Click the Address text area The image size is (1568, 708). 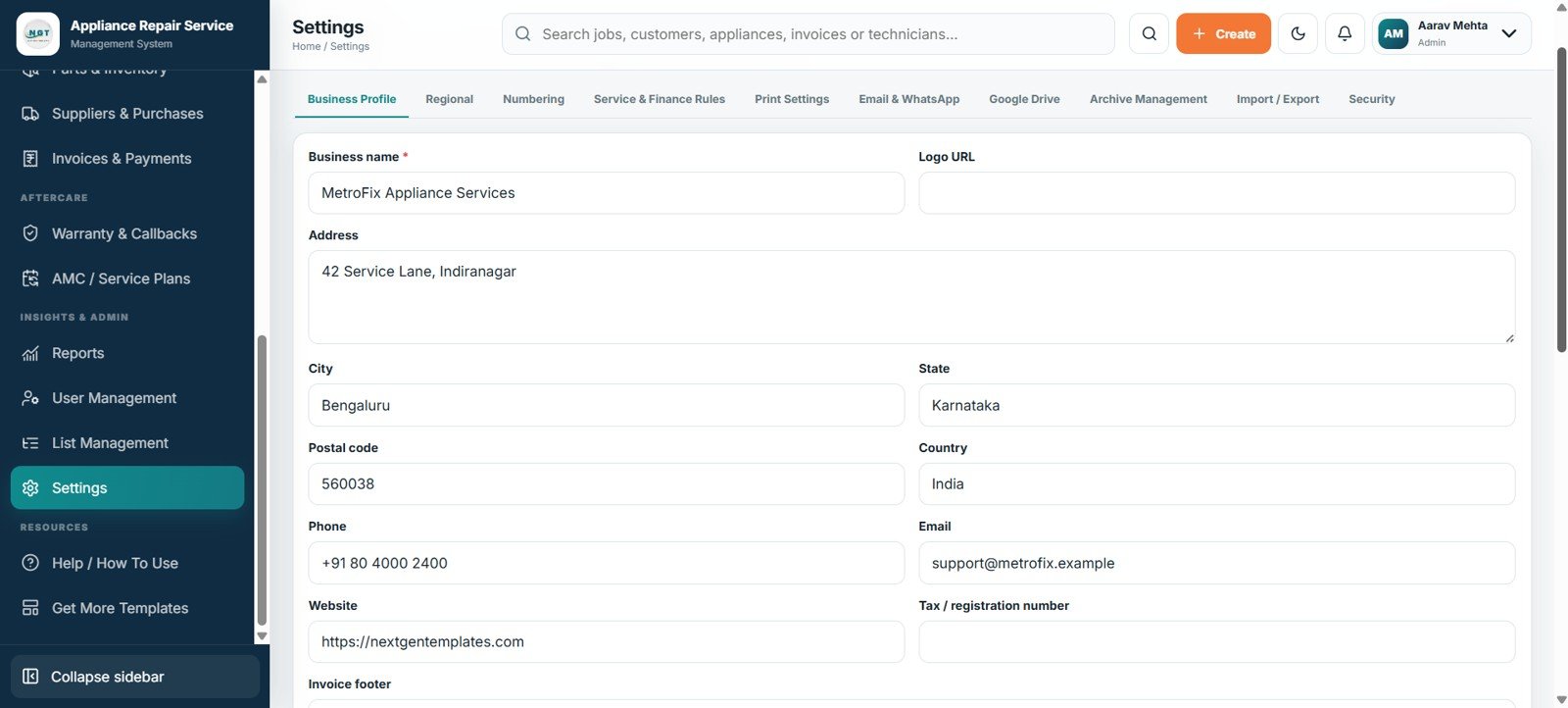(911, 297)
